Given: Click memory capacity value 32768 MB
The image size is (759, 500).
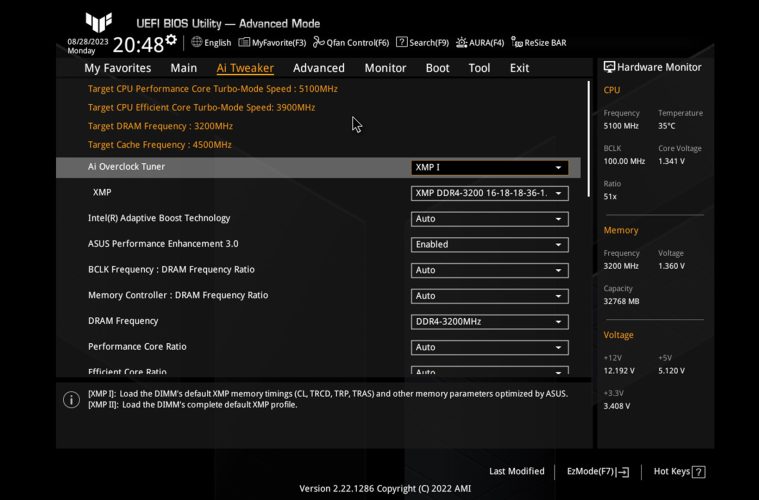Looking at the screenshot, I should tap(622, 301).
